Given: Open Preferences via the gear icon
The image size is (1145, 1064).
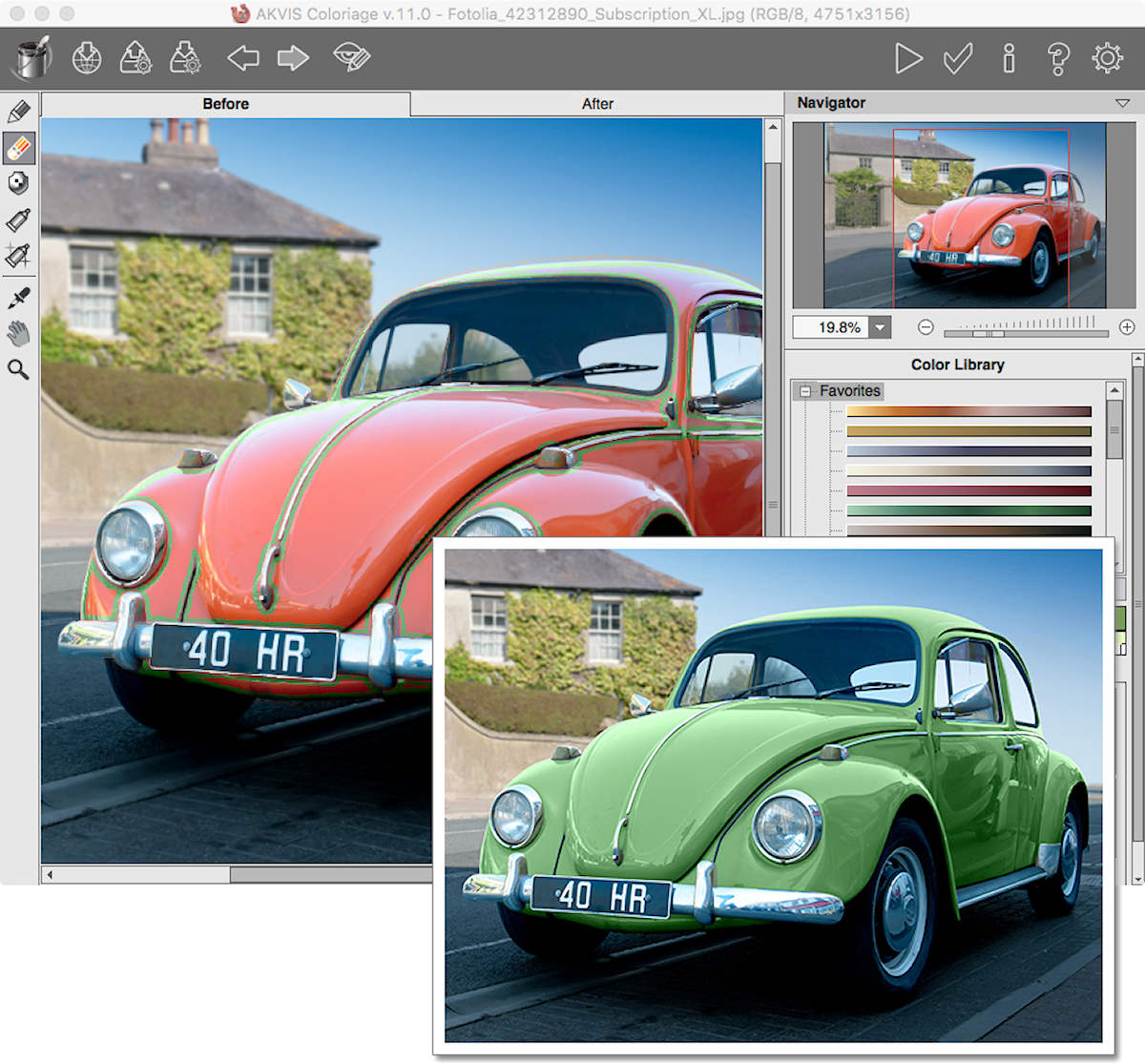Looking at the screenshot, I should pyautogui.click(x=1107, y=58).
